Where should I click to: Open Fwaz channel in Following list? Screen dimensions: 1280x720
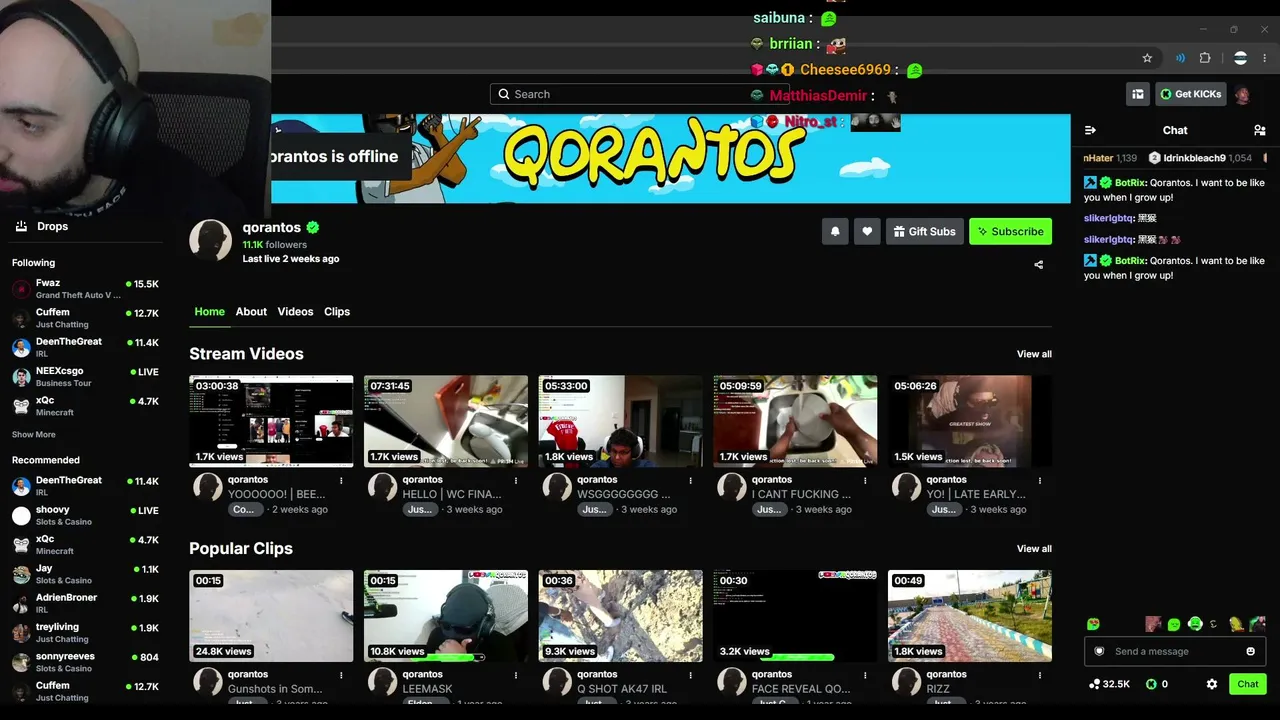click(x=85, y=289)
